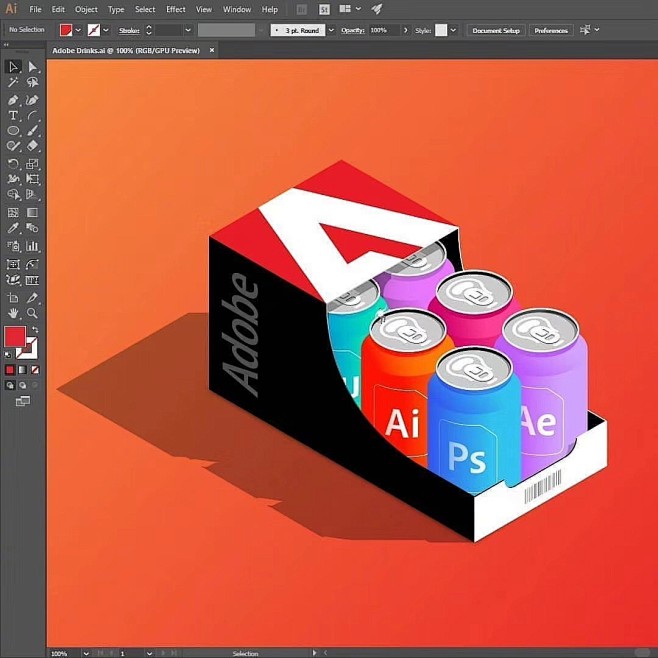Enable Draw Normal mode
Viewport: 658px width, 658px height.
10,385
